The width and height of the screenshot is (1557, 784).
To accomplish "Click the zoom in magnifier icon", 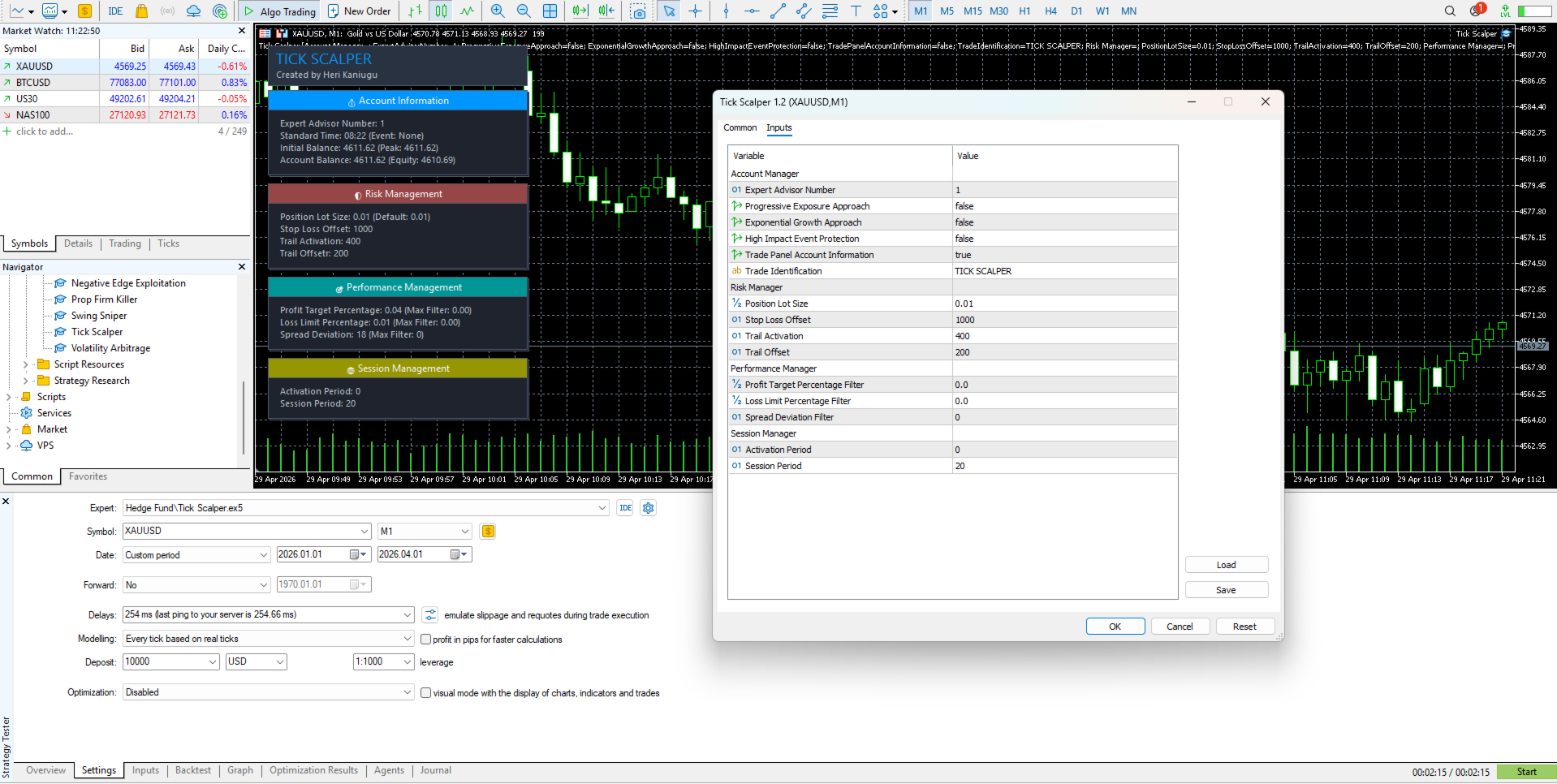I will [x=498, y=11].
